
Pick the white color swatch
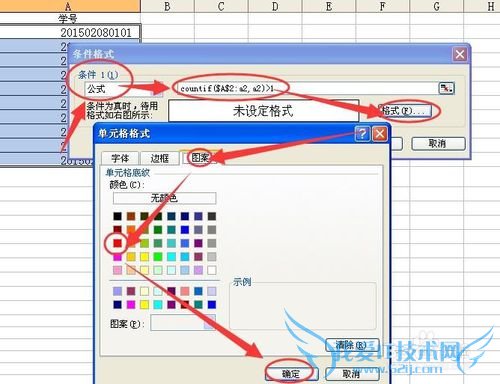pyautogui.click(x=212, y=270)
